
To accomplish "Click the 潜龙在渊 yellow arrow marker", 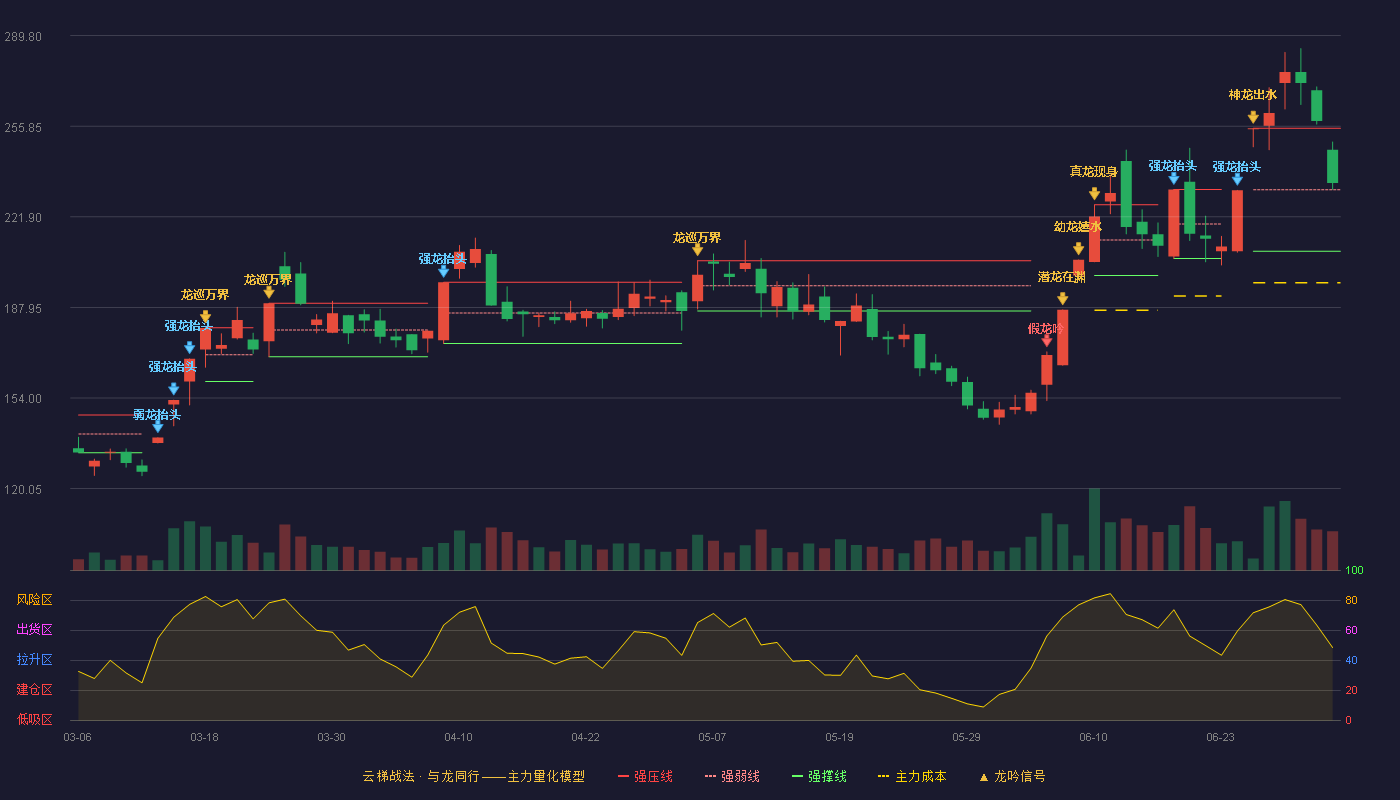I will tap(1062, 299).
